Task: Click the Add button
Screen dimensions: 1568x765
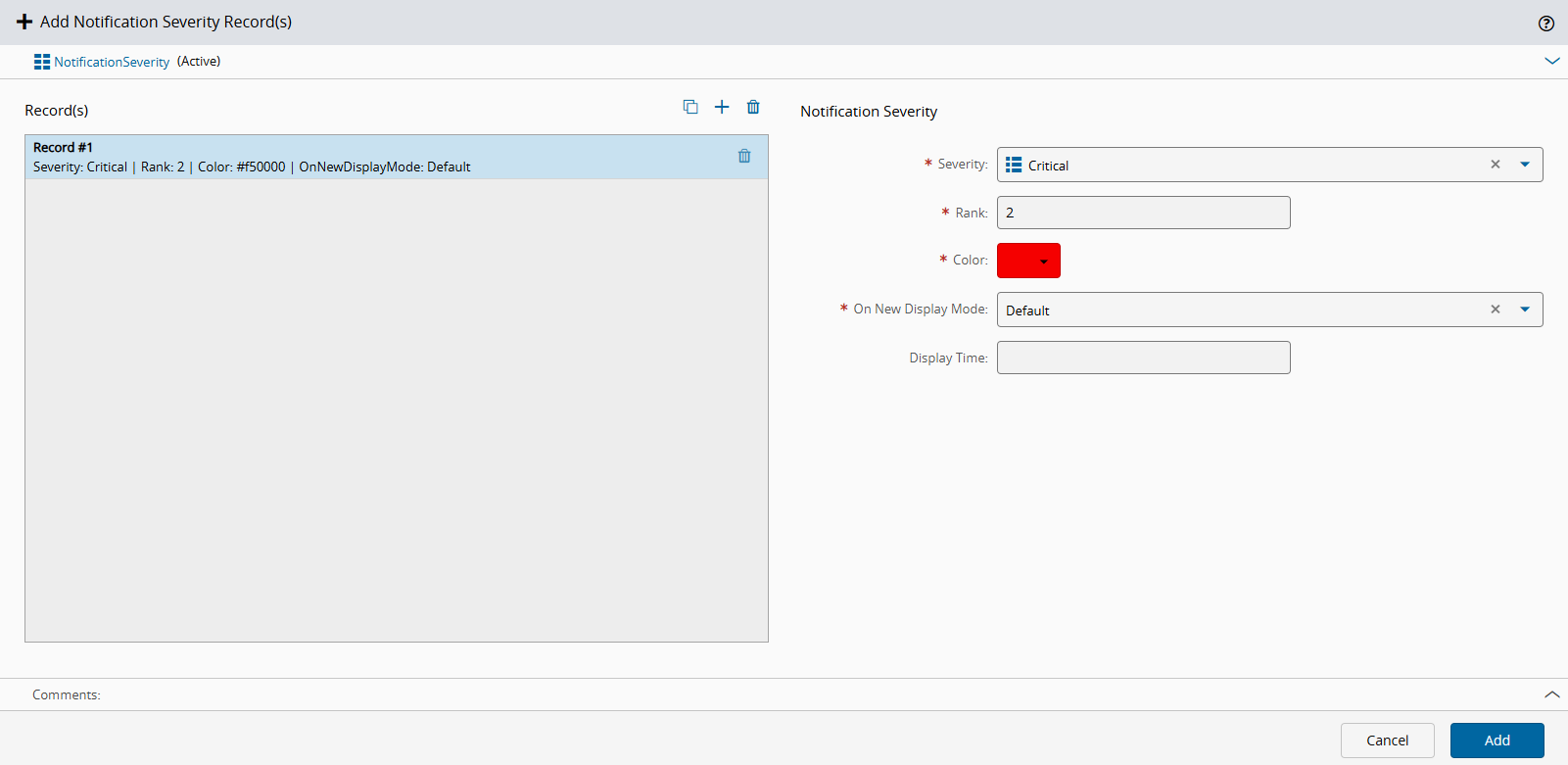Action: [1497, 741]
